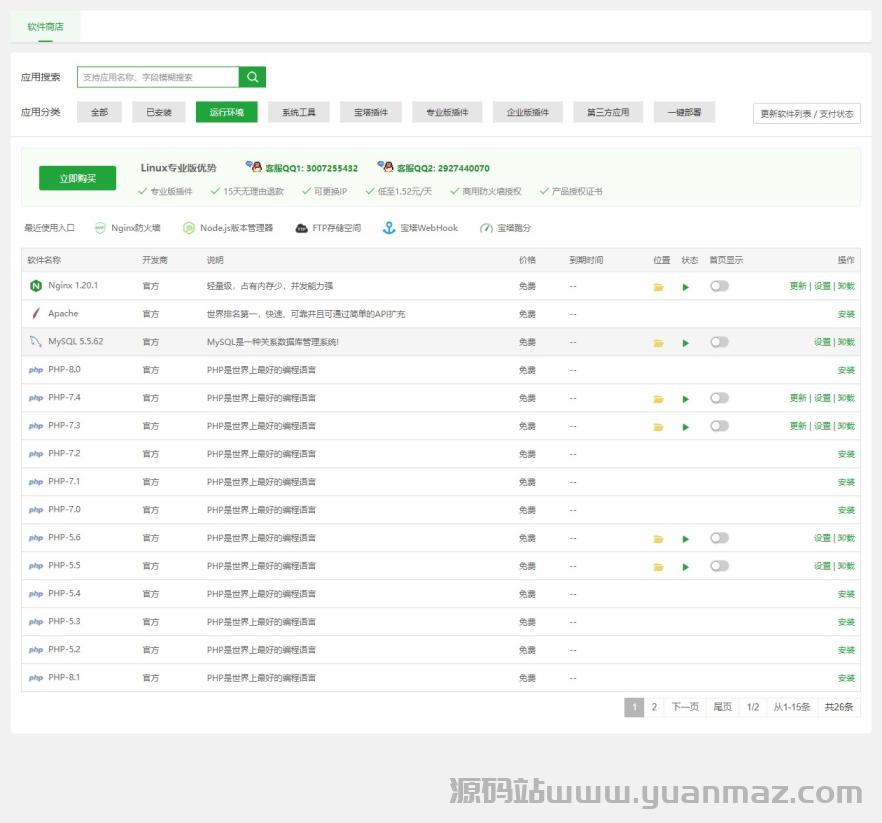This screenshot has width=882, height=823.
Task: Open PHP-5.5 folder location icon
Action: tap(658, 567)
